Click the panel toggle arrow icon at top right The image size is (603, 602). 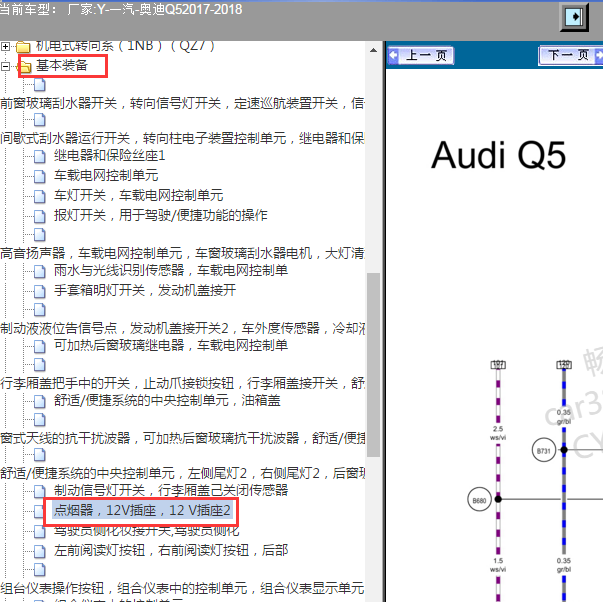(575, 17)
